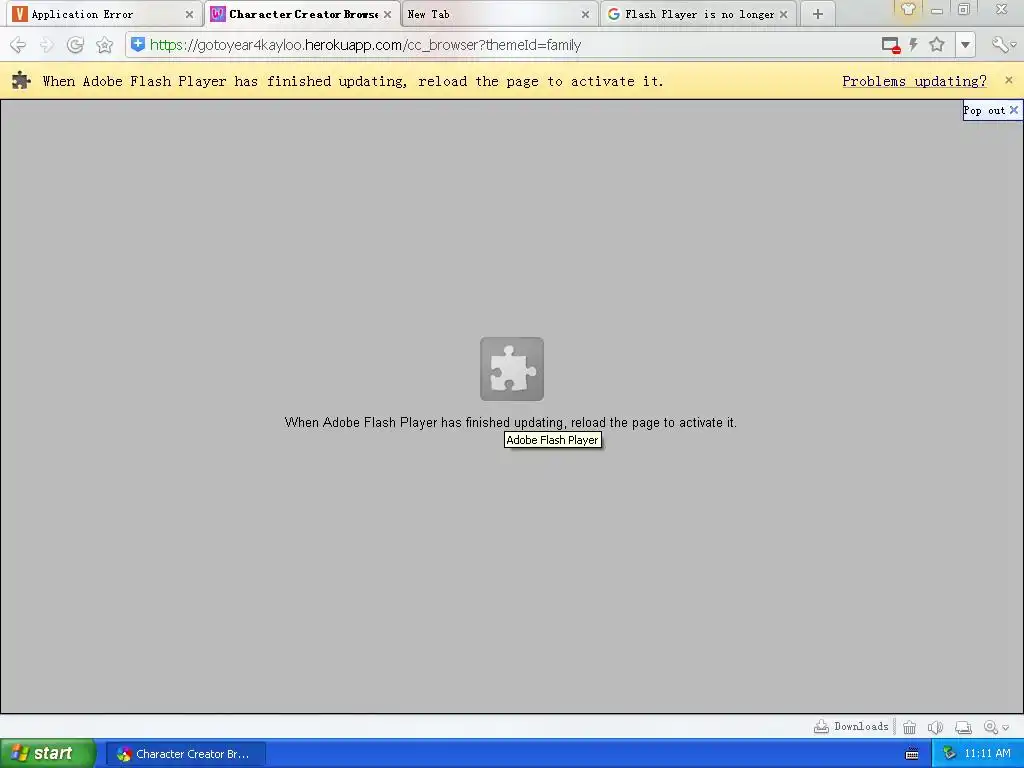The width and height of the screenshot is (1024, 768).
Task: Go back using the back arrow
Action: click(x=18, y=45)
